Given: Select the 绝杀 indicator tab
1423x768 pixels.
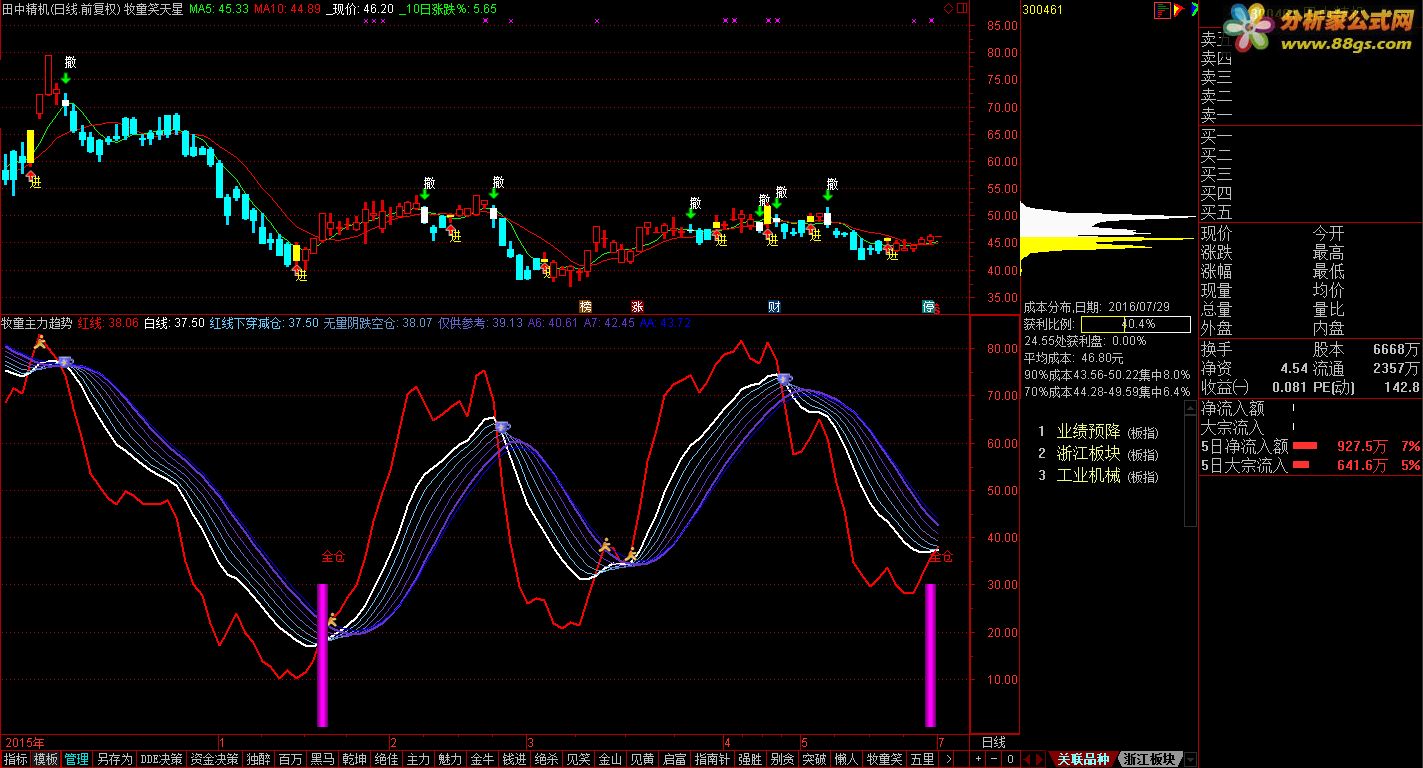Looking at the screenshot, I should tap(546, 759).
